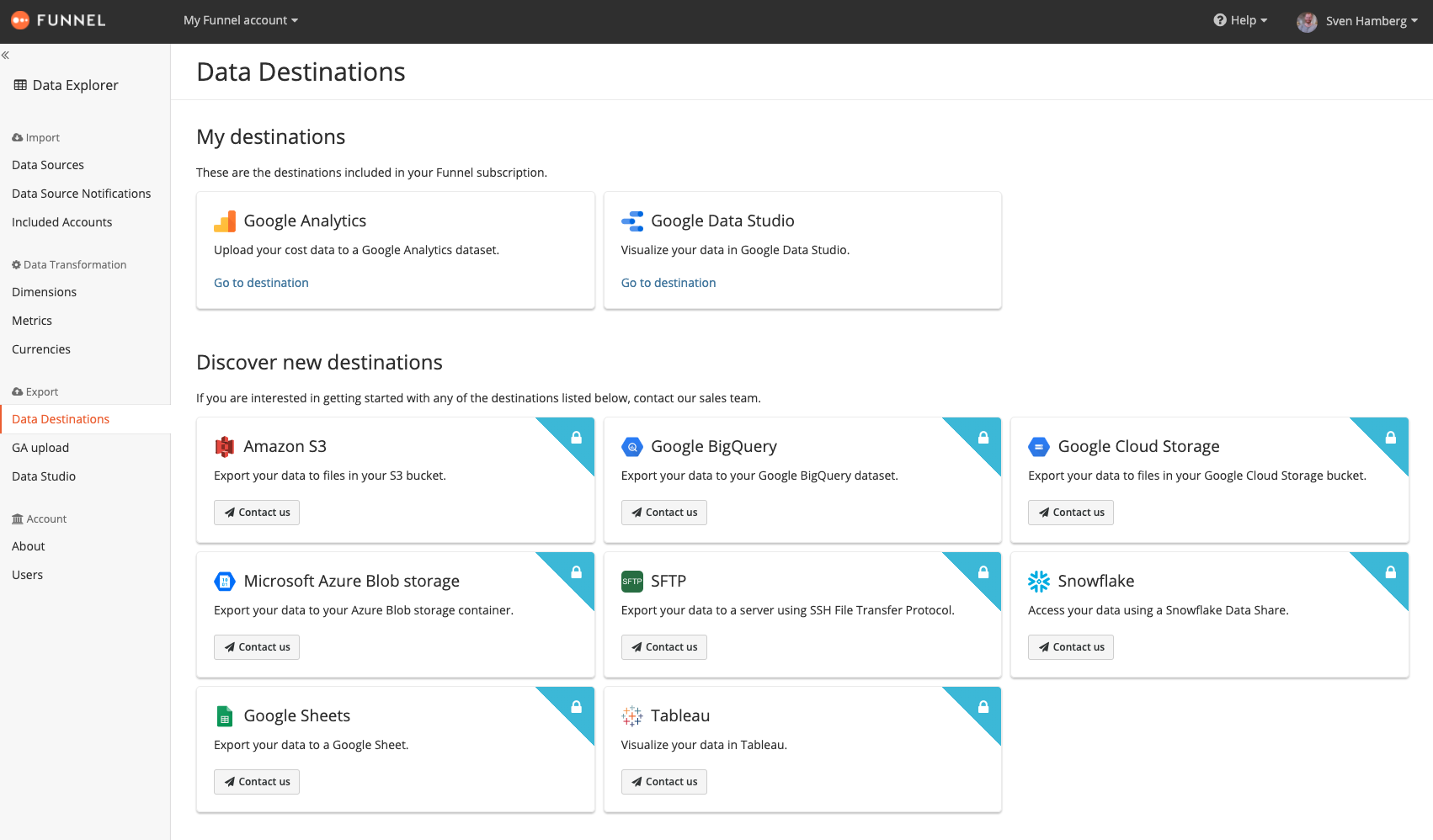
Task: Select Data Destinations in sidebar
Action: click(x=61, y=419)
